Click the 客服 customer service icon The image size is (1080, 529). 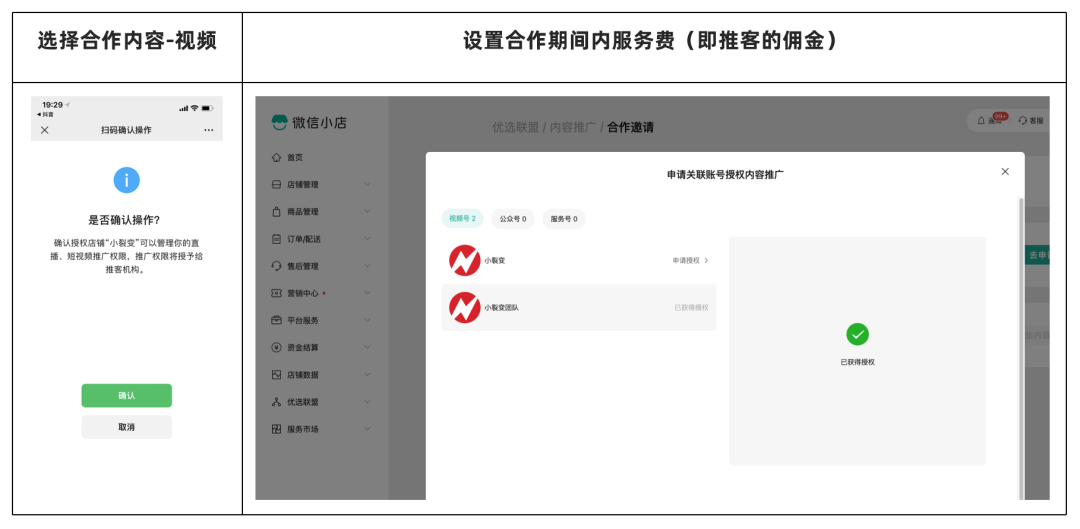tap(1023, 121)
